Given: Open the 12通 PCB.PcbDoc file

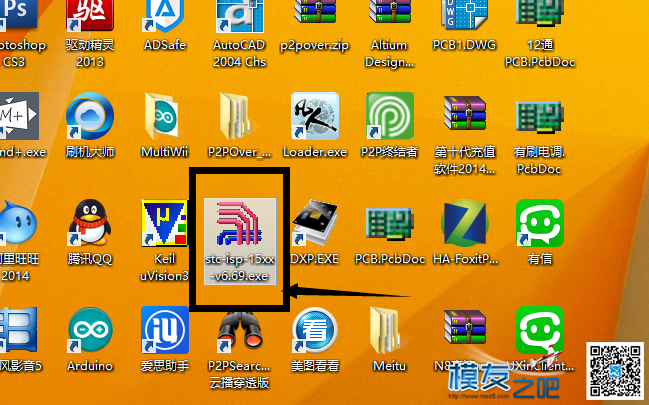Looking at the screenshot, I should (540, 12).
